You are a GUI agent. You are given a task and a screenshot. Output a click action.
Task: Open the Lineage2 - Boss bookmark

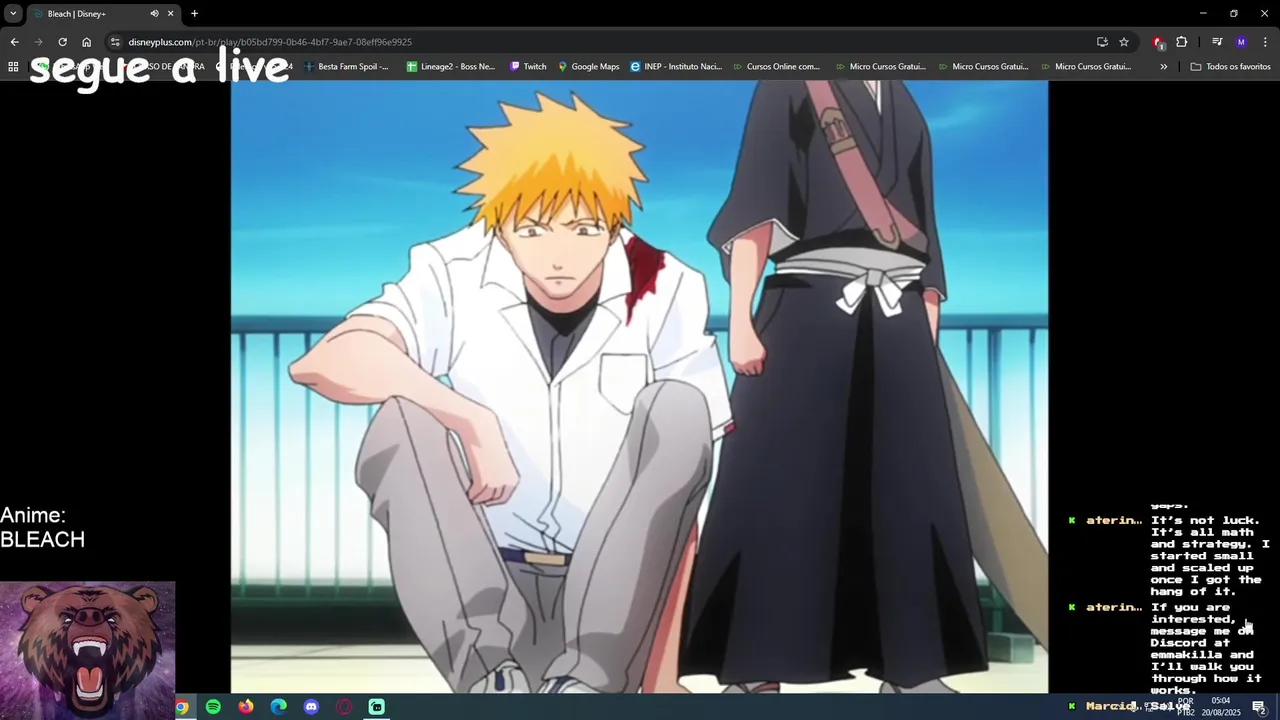click(x=451, y=67)
